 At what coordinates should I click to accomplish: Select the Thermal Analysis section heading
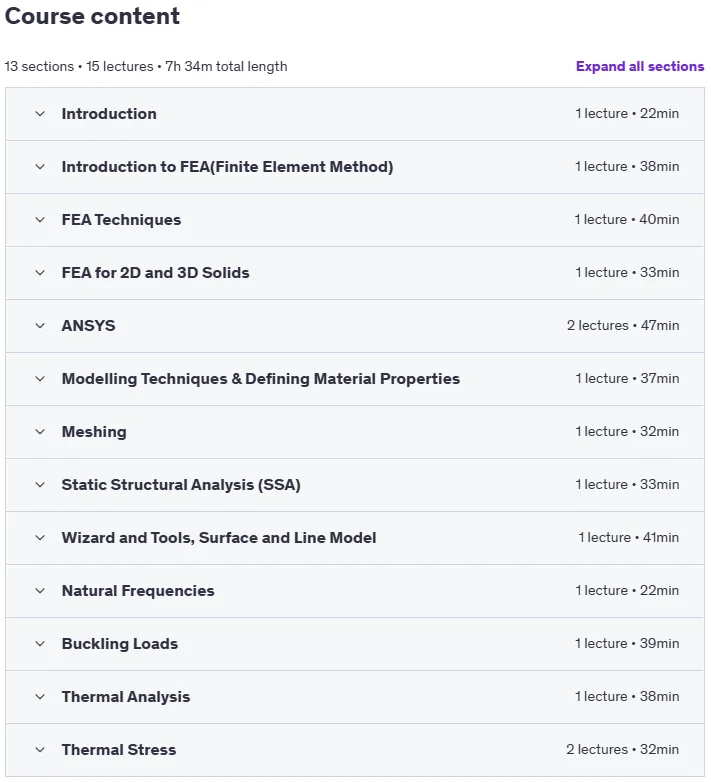coord(126,697)
